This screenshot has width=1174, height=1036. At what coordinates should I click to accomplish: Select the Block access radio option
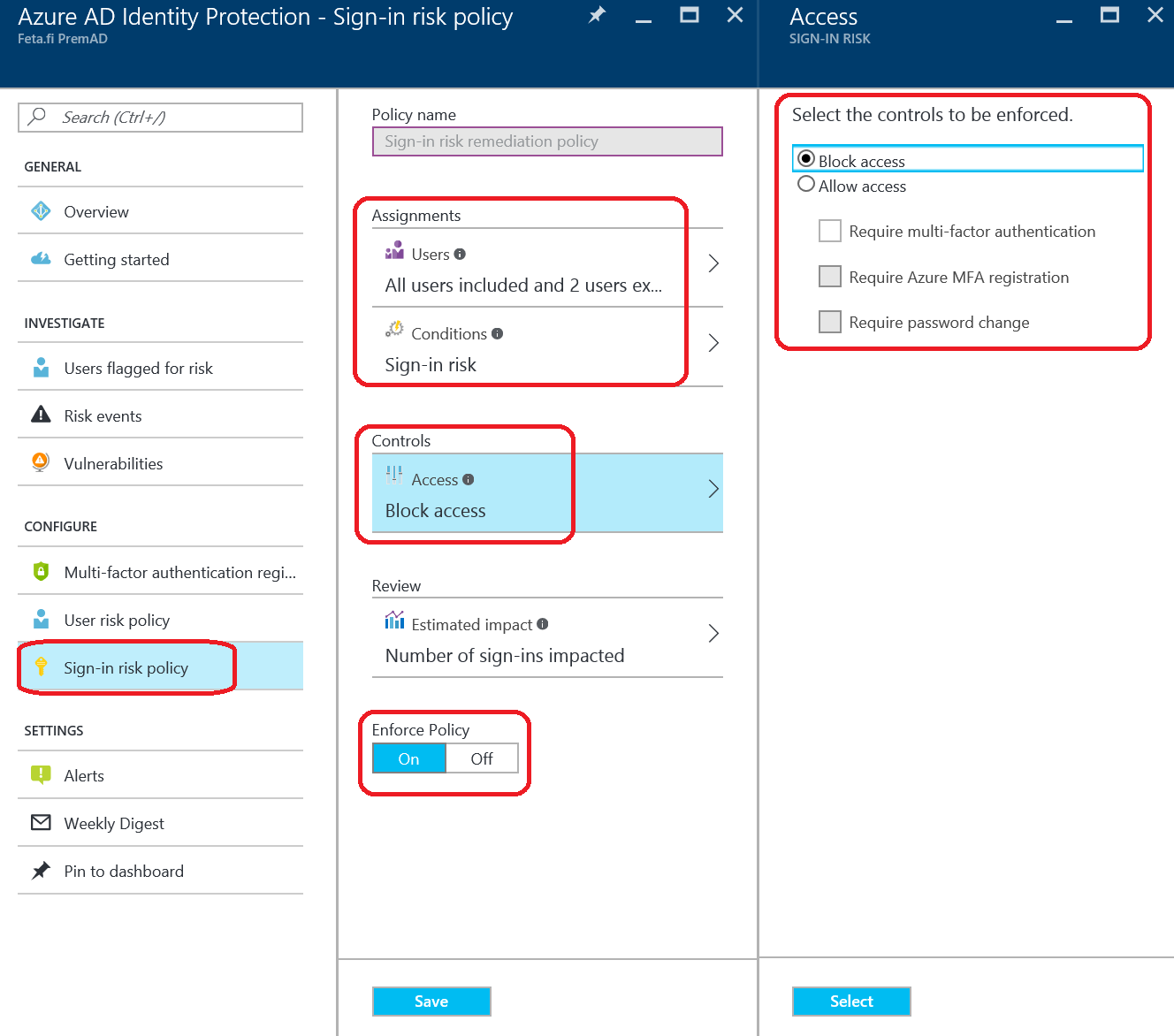pyautogui.click(x=806, y=159)
